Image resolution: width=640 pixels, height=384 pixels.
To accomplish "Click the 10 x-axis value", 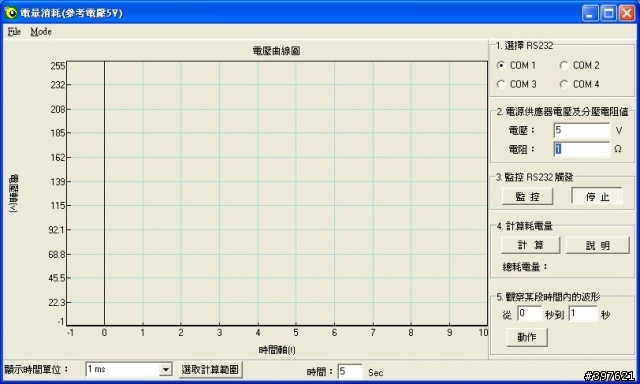I will click(483, 333).
